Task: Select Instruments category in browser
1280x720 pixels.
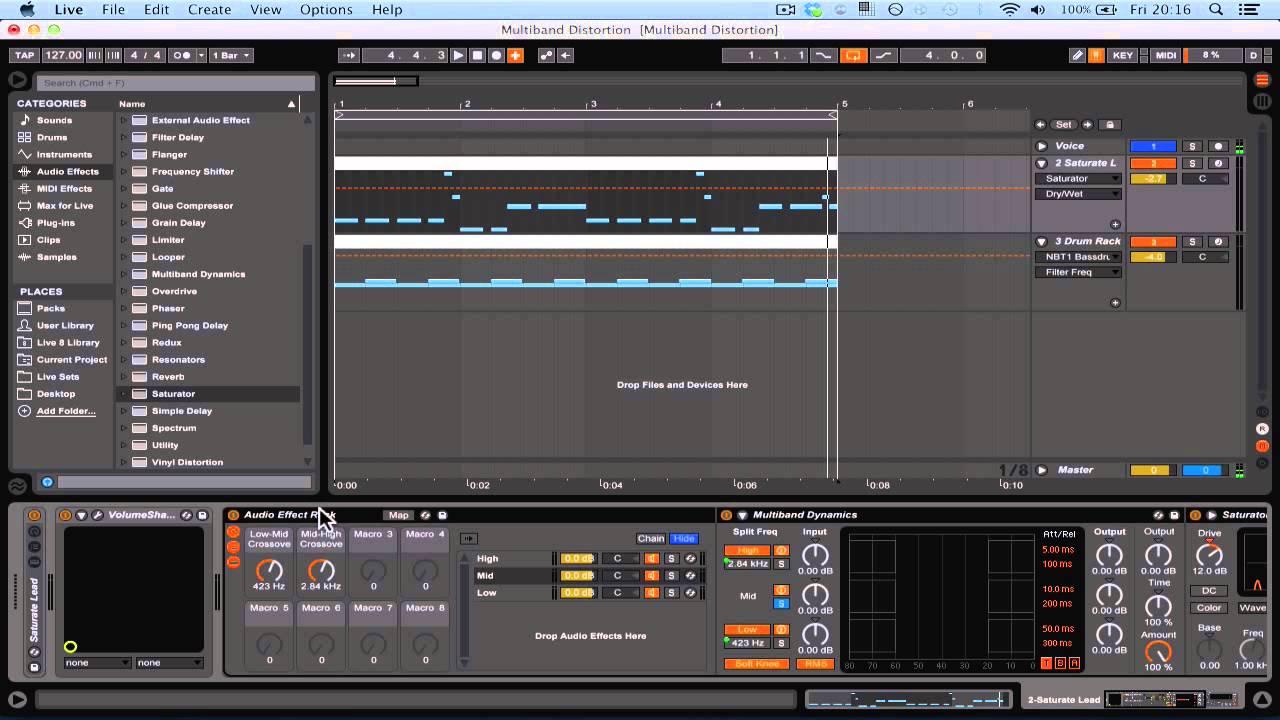Action: 64,154
